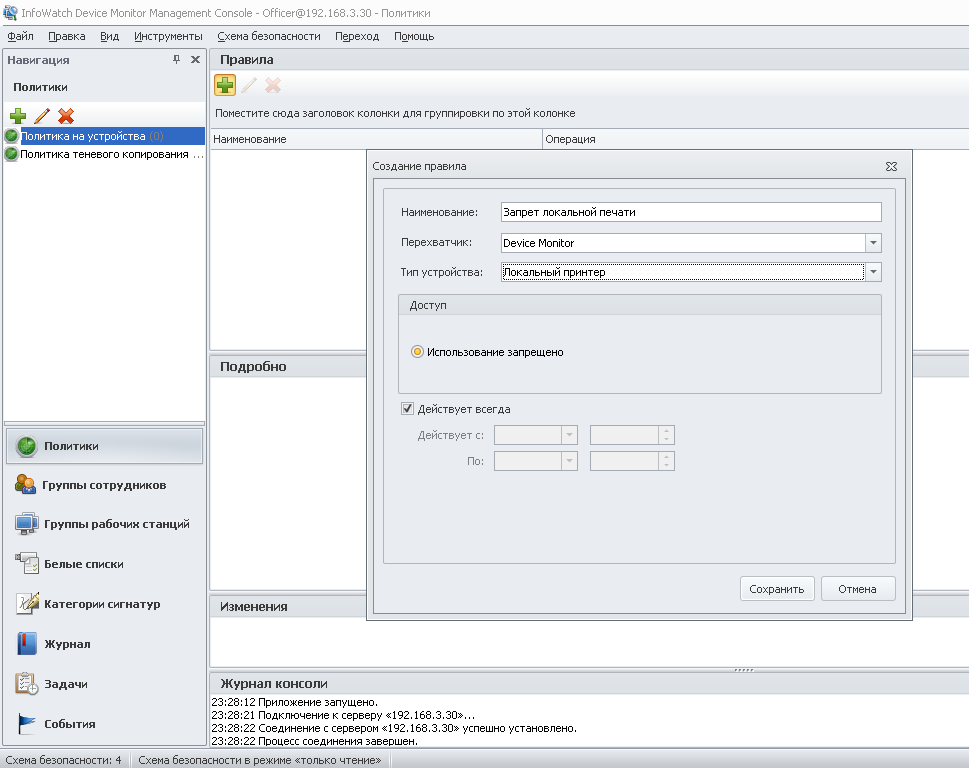
Task: Click the Отмена button
Action: pyautogui.click(x=857, y=589)
